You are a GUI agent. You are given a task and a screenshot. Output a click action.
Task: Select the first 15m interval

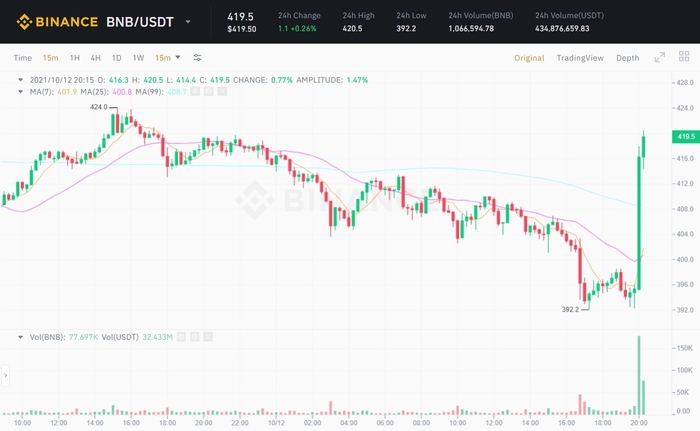pos(50,58)
